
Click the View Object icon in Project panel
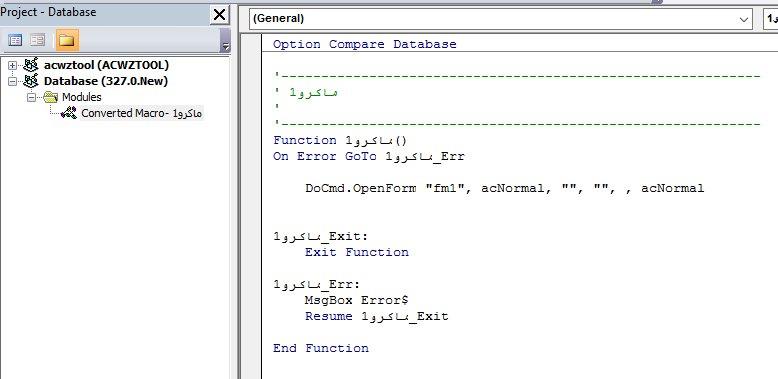37,40
